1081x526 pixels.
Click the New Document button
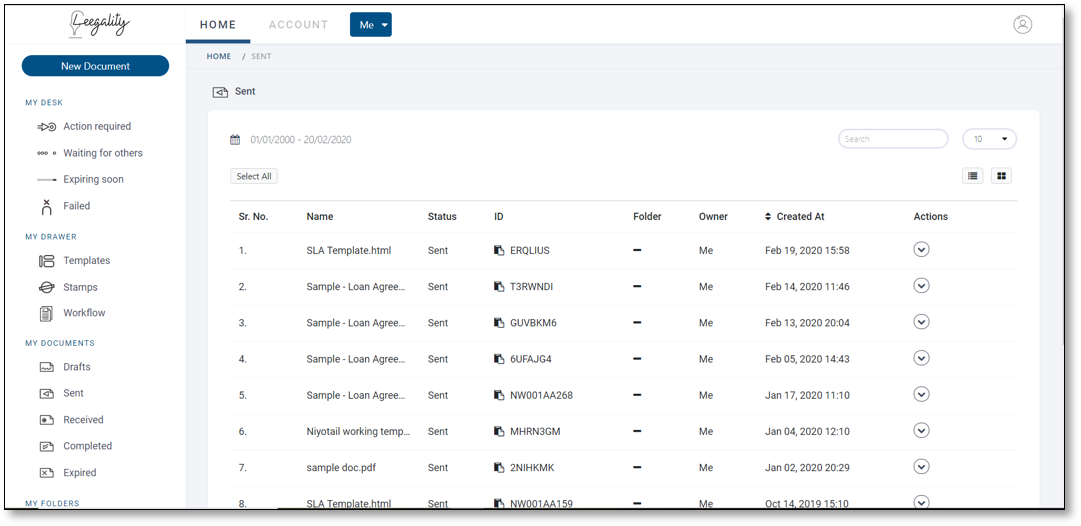[95, 66]
